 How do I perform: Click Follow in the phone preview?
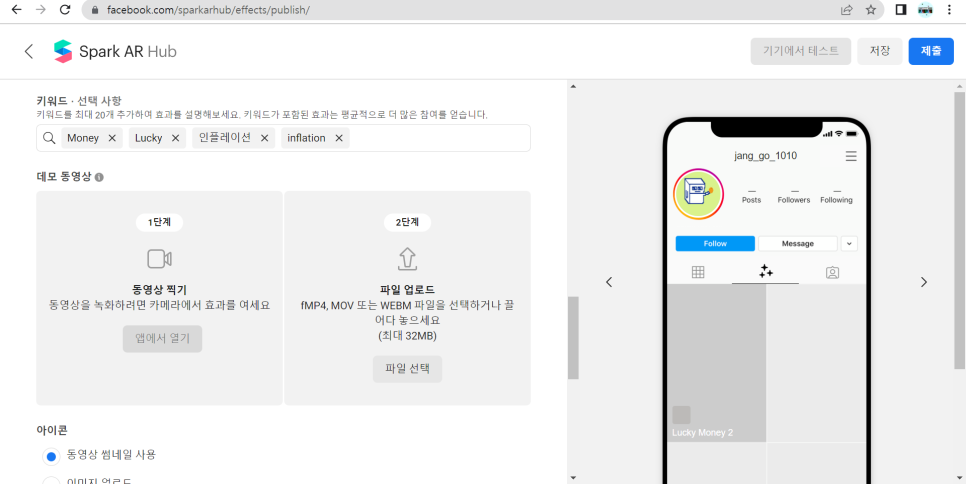[715, 244]
